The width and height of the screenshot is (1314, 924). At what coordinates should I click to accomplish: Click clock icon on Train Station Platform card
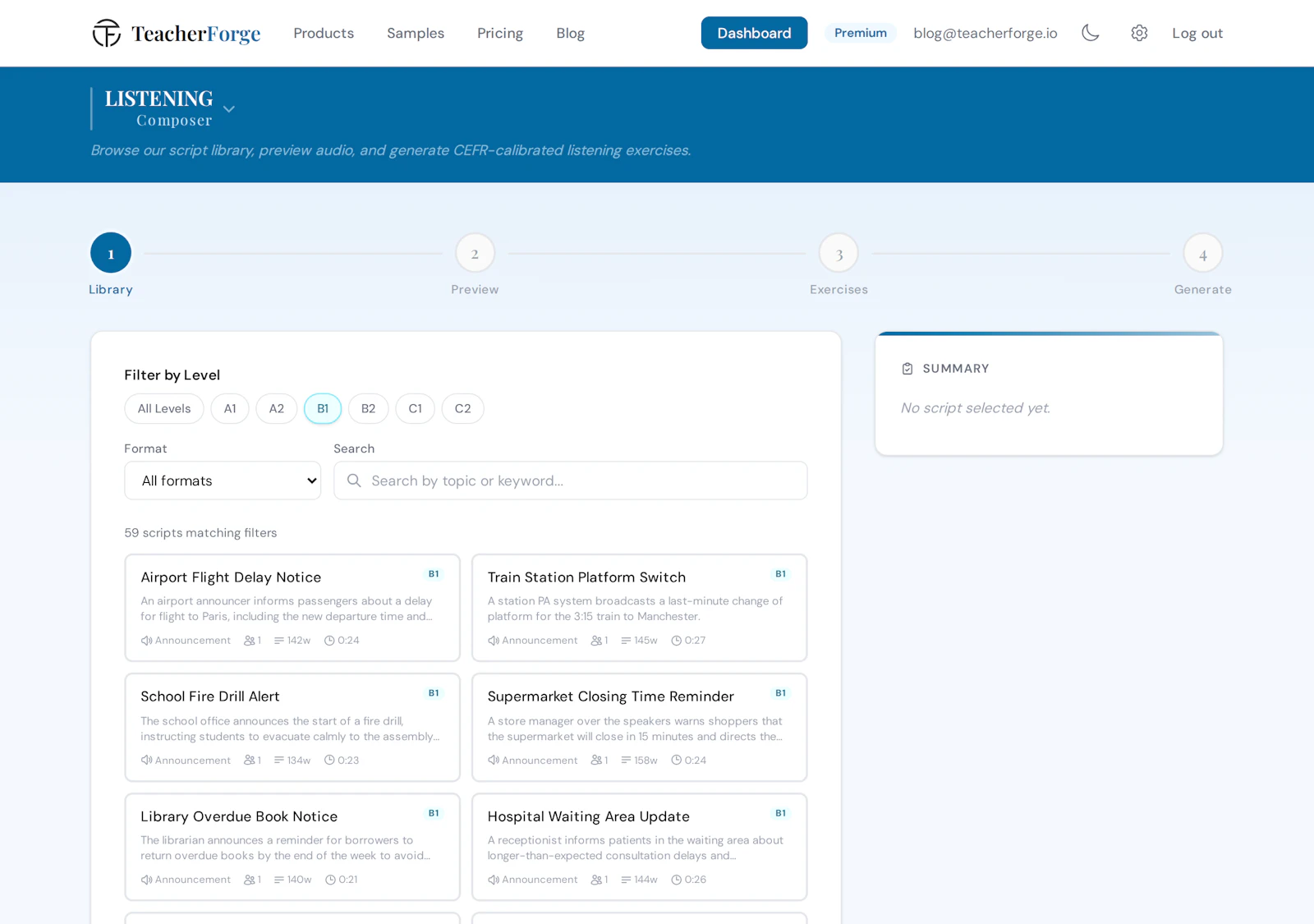(677, 641)
